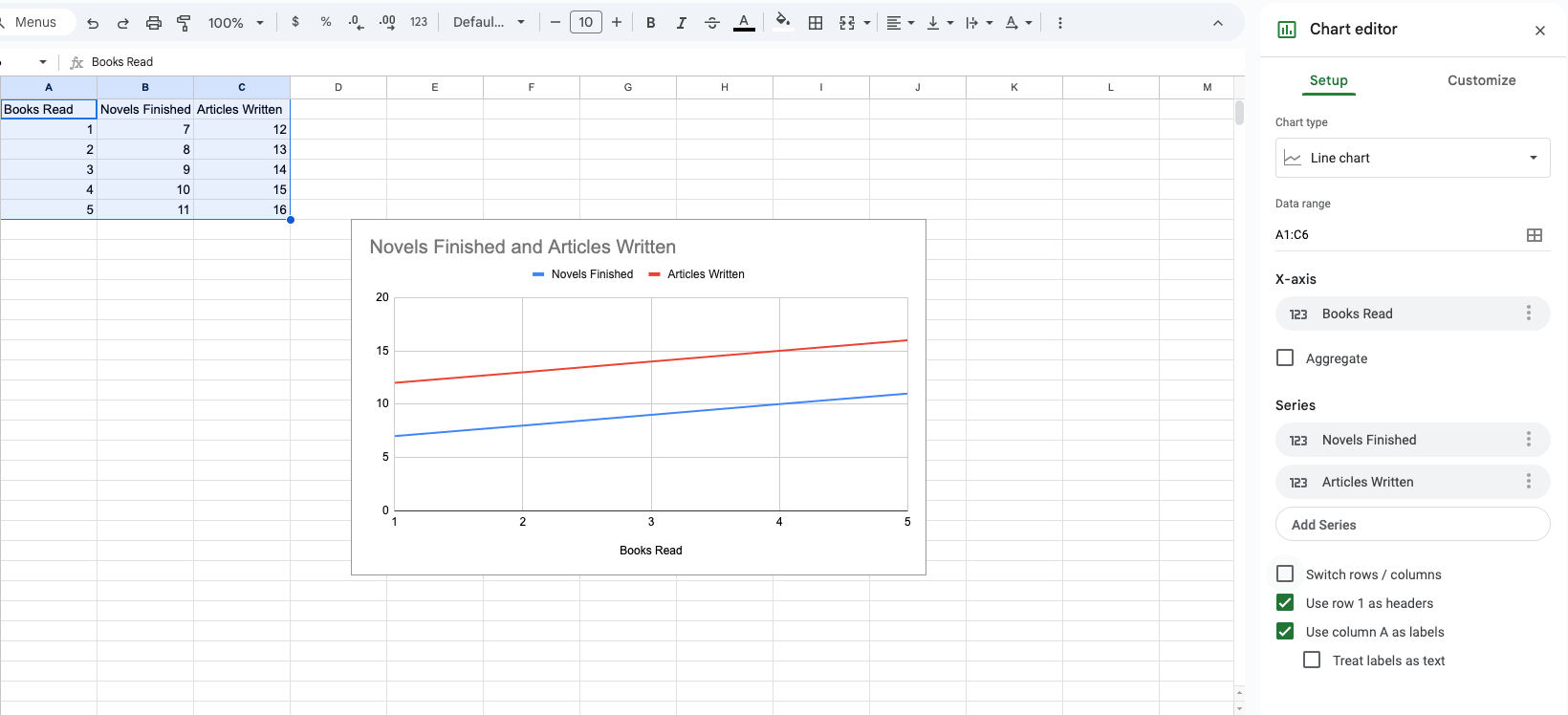The image size is (1568, 715).
Task: Open the font family dropdown
Action: click(x=489, y=22)
